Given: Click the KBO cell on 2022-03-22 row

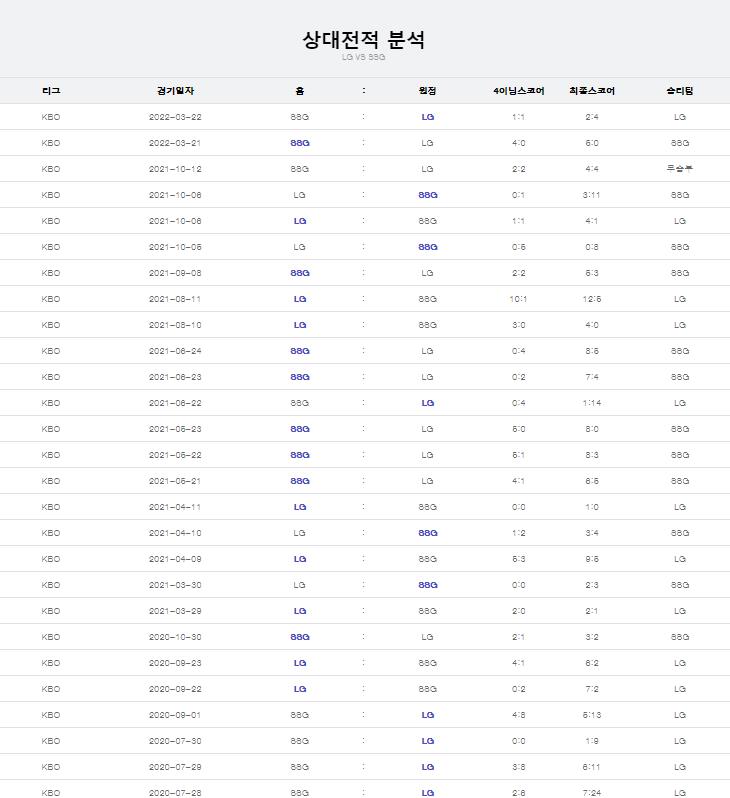Looking at the screenshot, I should click(51, 117).
